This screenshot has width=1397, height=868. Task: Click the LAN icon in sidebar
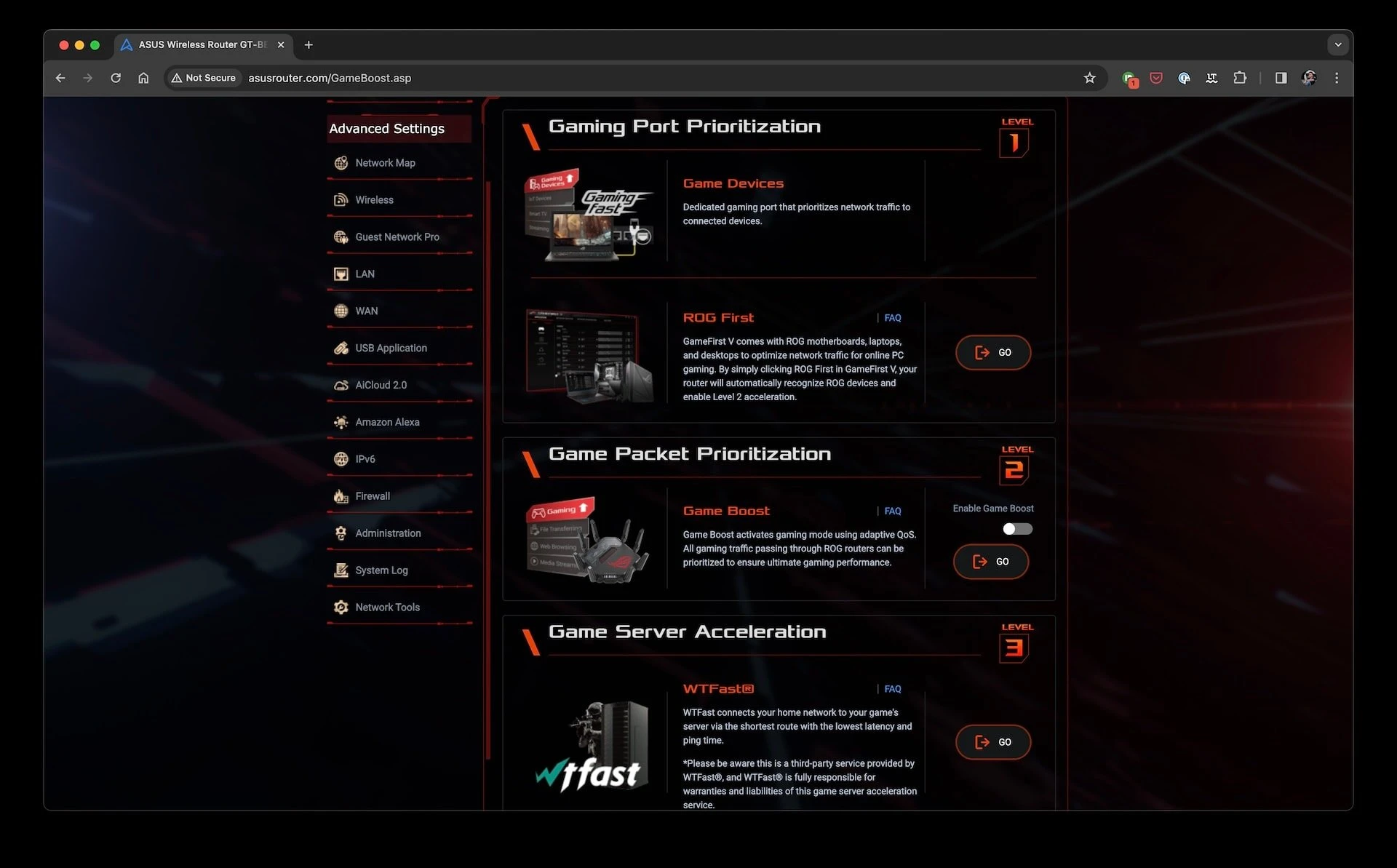[341, 274]
